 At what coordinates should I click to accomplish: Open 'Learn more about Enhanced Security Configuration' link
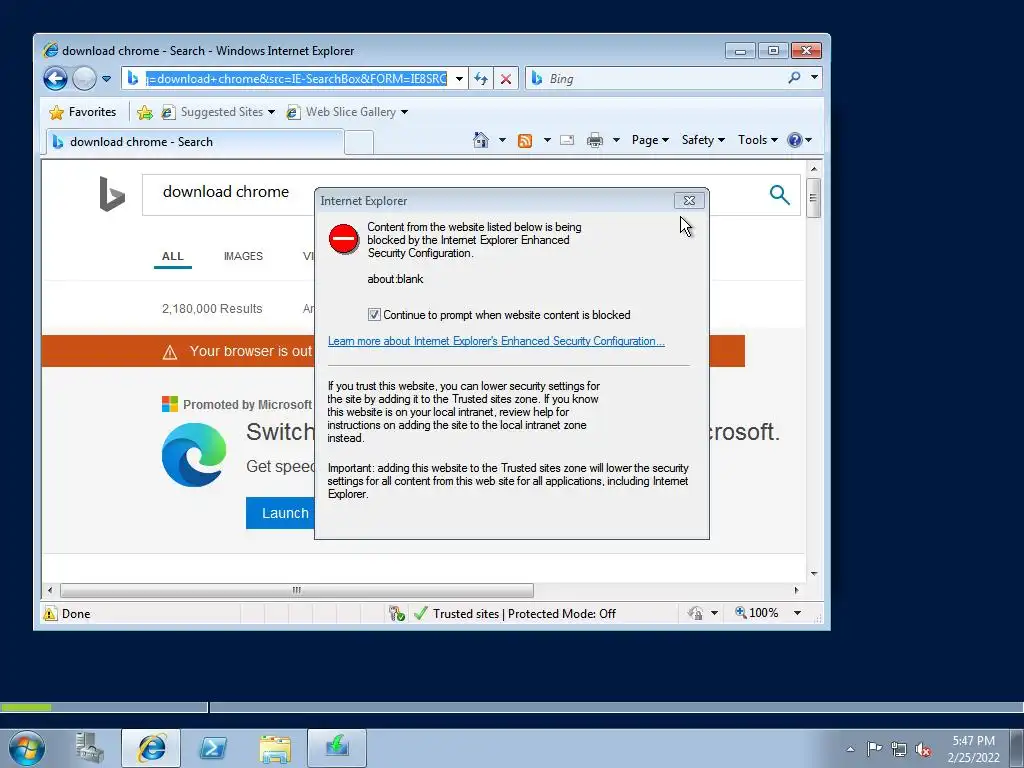click(x=496, y=341)
